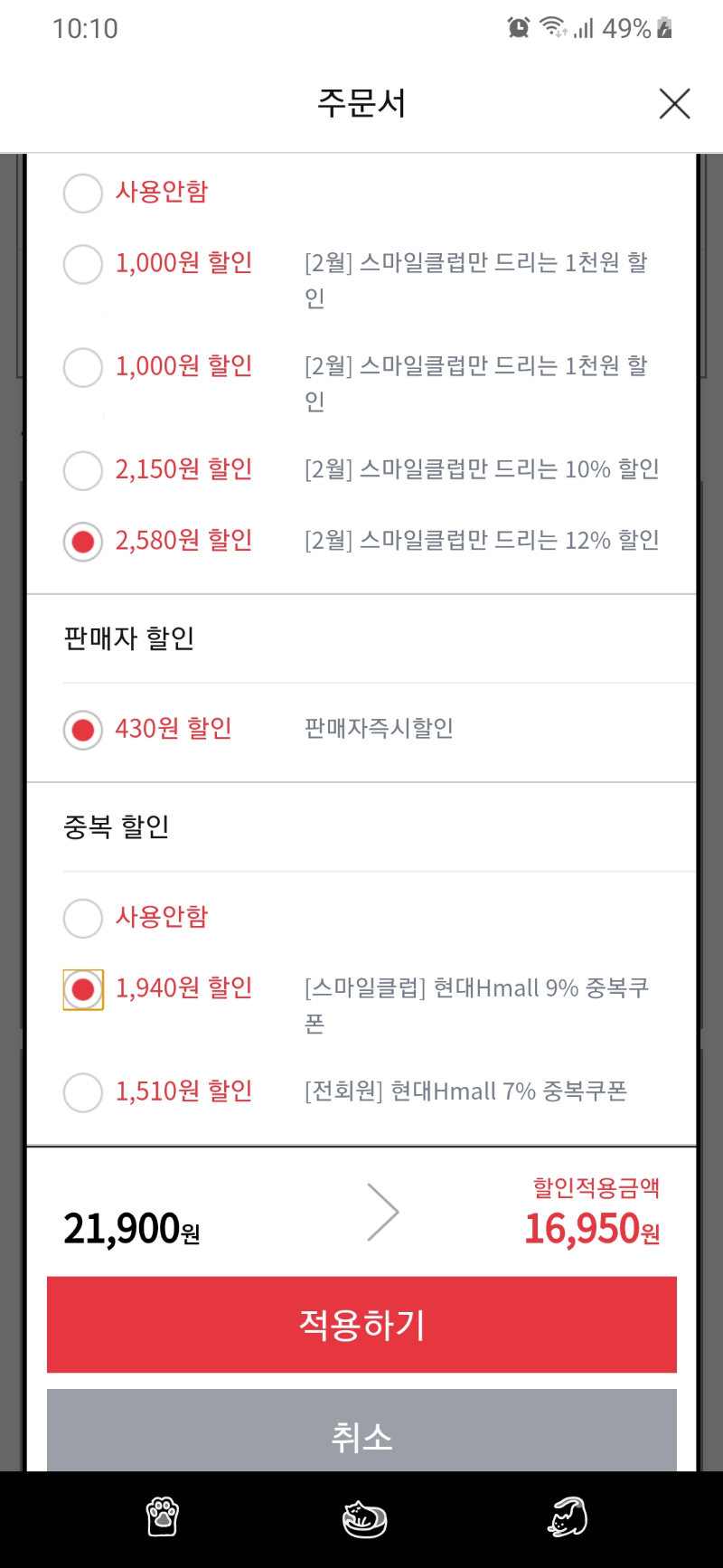
Task: Select top 사용안함 coupon radio button
Action: pos(83,193)
